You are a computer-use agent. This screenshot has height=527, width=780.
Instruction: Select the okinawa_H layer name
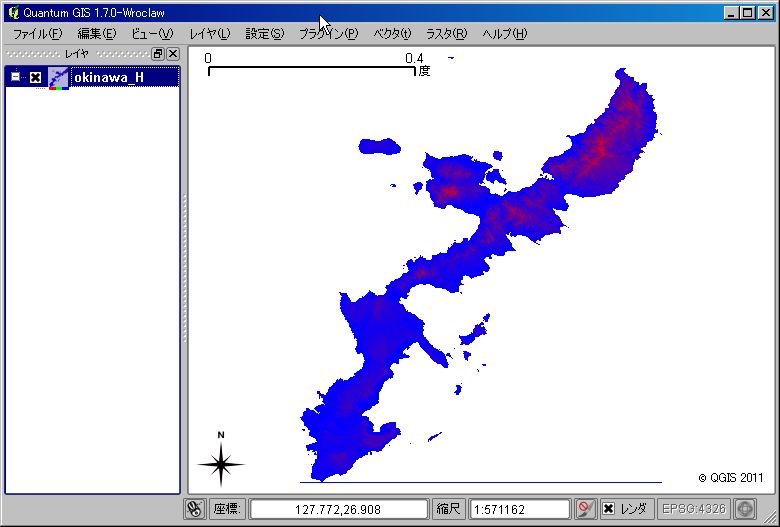click(109, 78)
